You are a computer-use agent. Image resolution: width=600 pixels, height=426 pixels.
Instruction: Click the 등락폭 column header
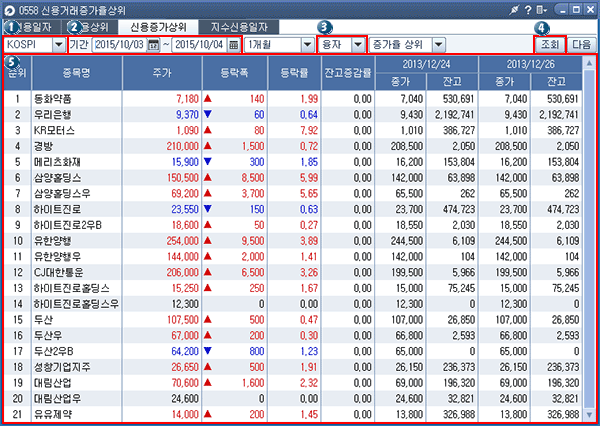pyautogui.click(x=235, y=73)
